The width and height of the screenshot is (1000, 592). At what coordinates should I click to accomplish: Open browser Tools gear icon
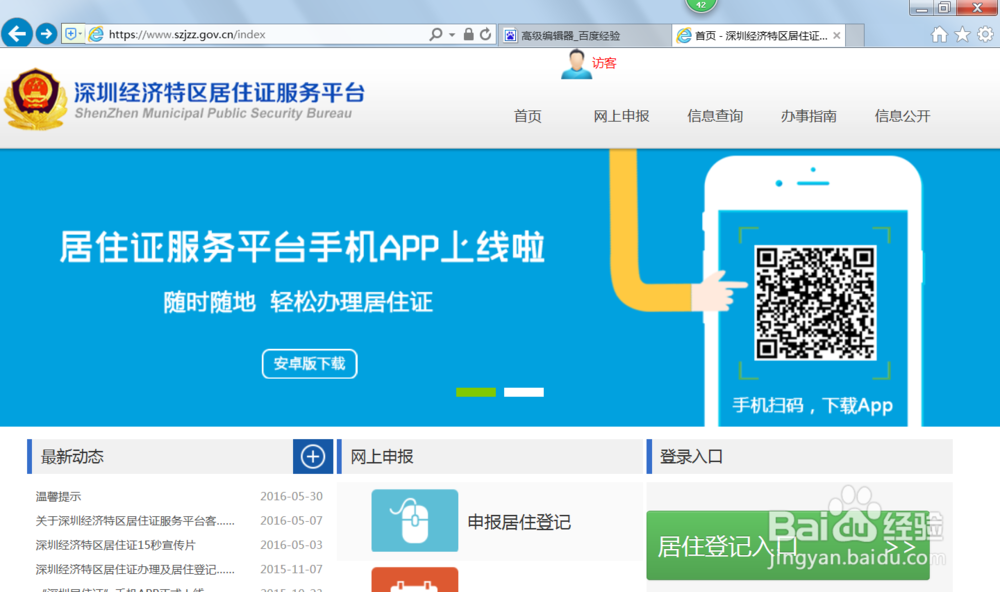click(986, 34)
